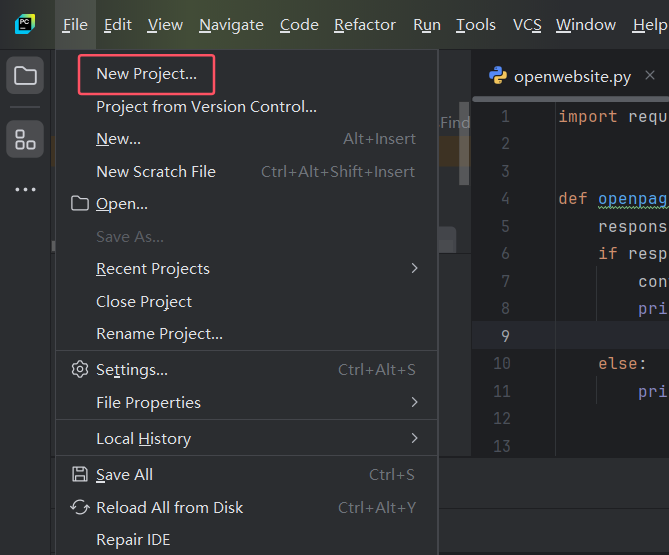Open the Project tool window folder icon

25,76
